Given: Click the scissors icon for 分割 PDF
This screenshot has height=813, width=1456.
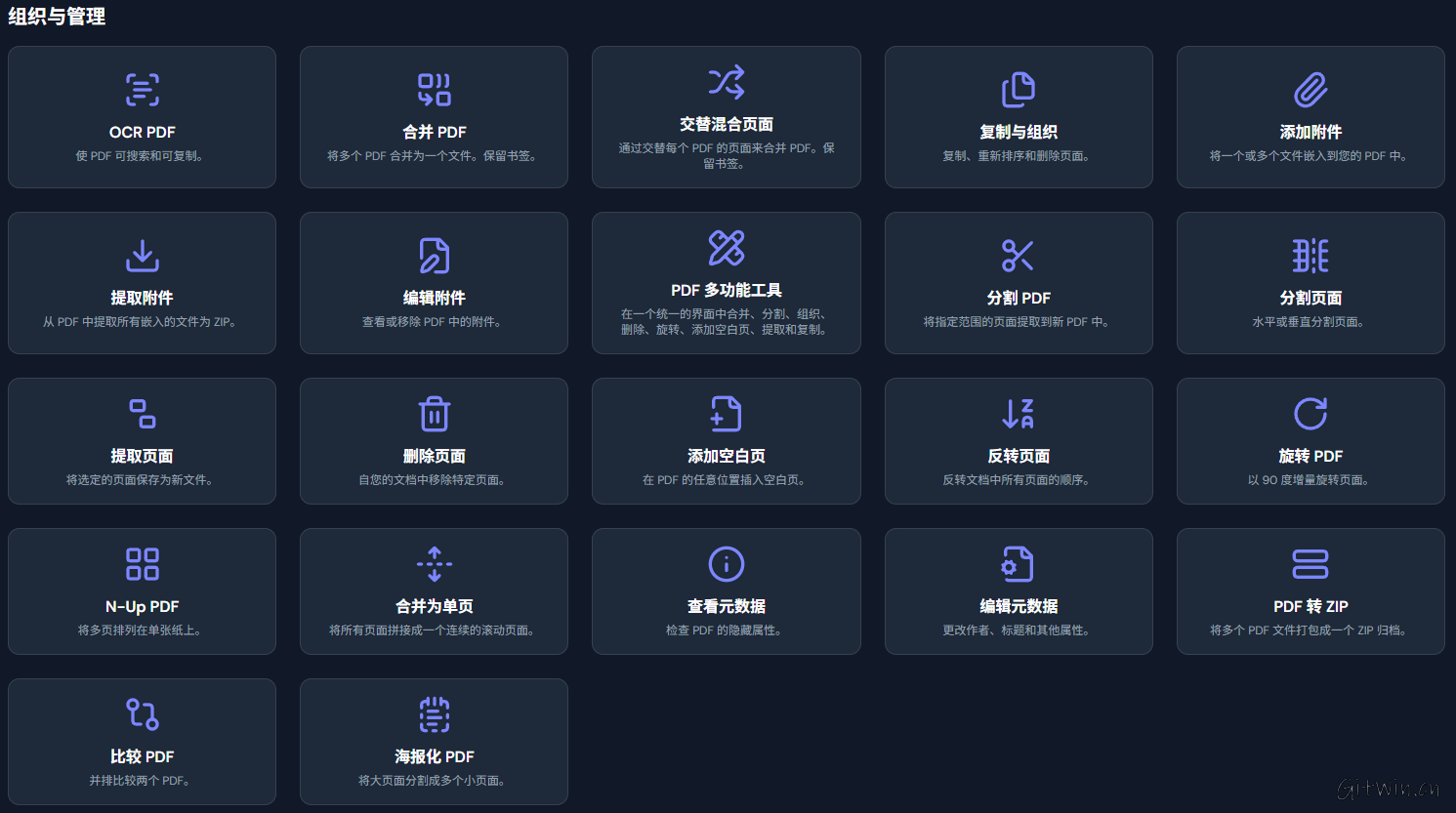Looking at the screenshot, I should pos(1018,256).
